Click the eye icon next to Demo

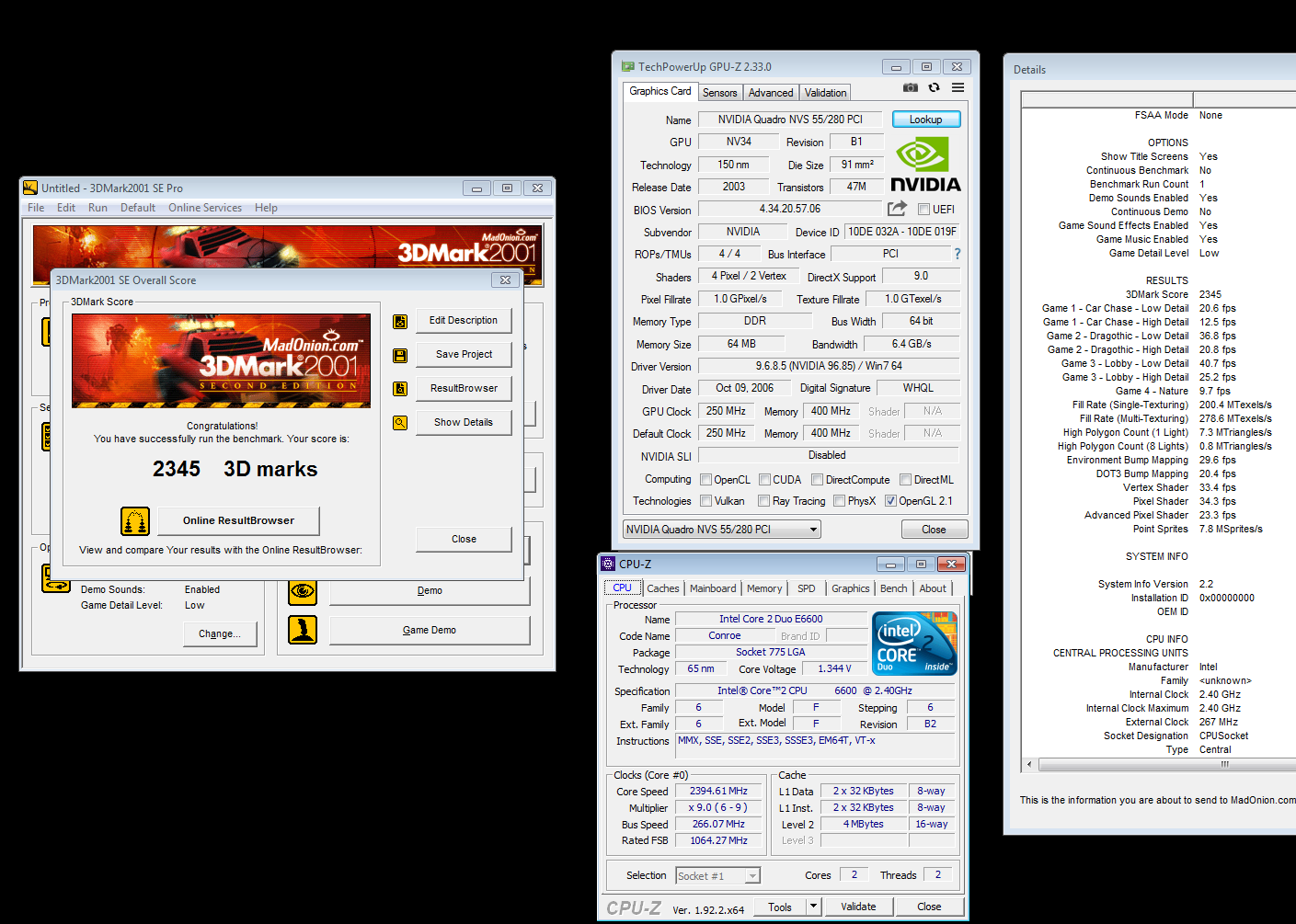303,591
